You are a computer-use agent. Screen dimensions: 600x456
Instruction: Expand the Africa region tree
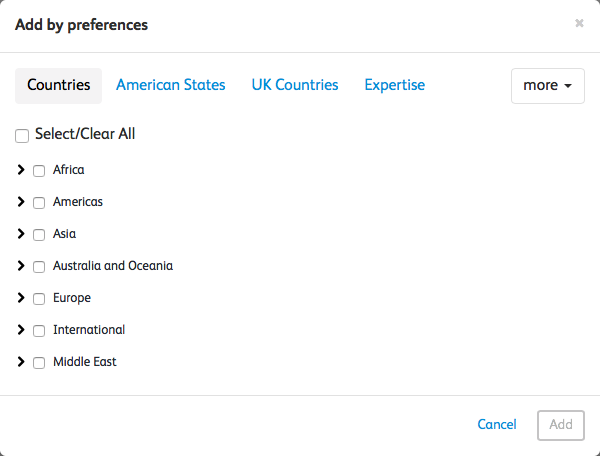pyautogui.click(x=21, y=170)
